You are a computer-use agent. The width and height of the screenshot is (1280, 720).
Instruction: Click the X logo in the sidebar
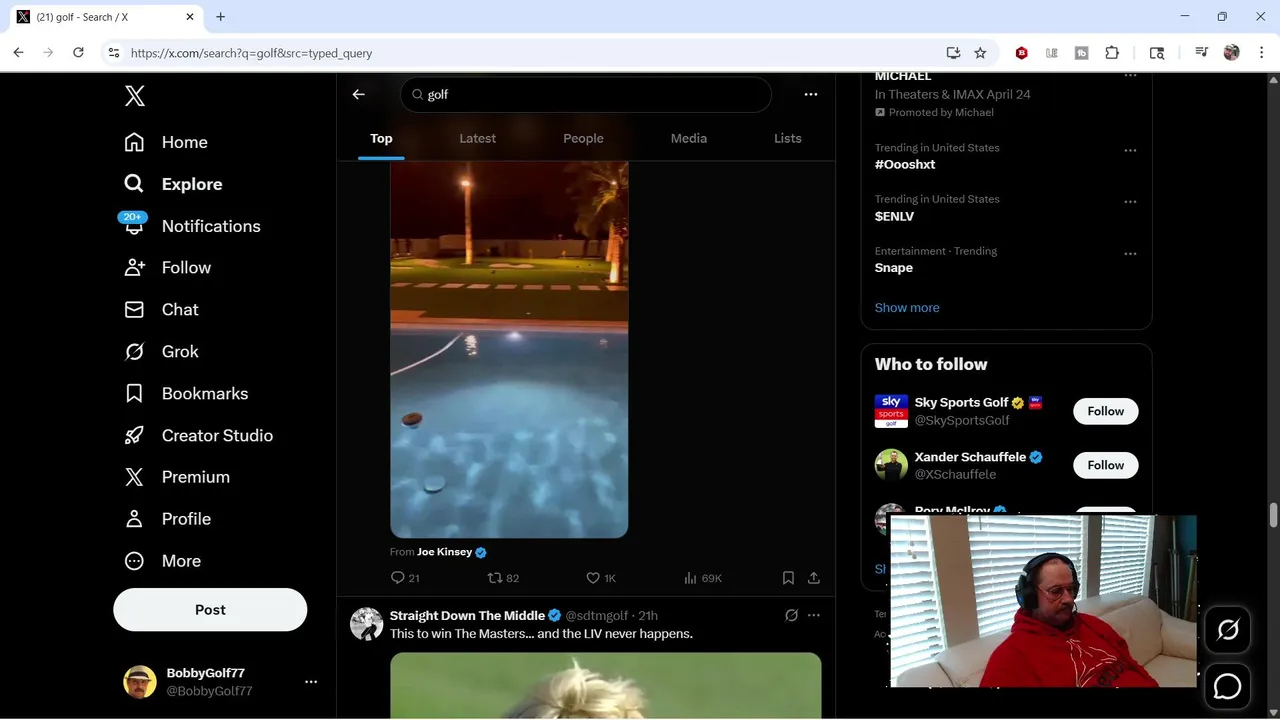(135, 96)
